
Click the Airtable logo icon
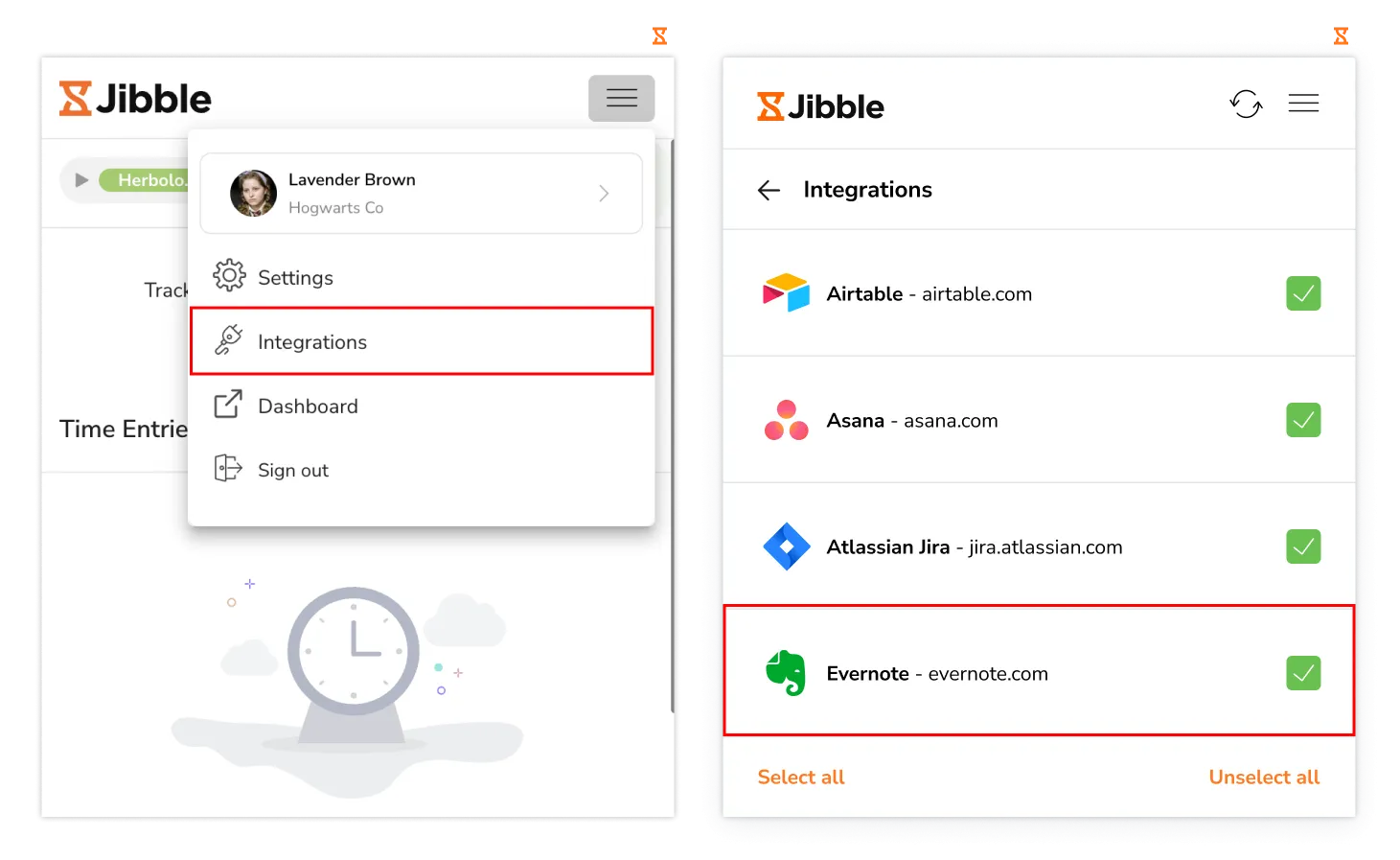(786, 293)
